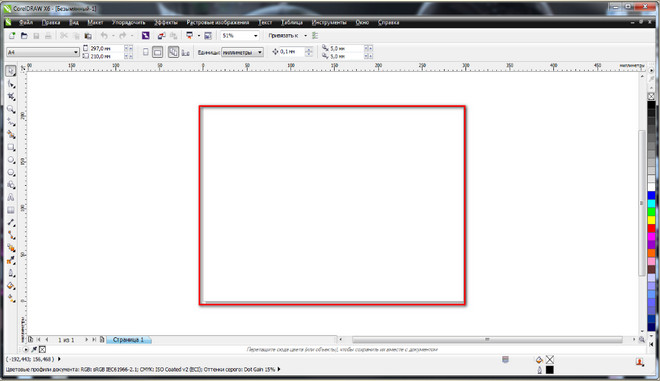The width and height of the screenshot is (660, 381).
Task: Select the Color Eyedropper tool
Action: [11, 261]
